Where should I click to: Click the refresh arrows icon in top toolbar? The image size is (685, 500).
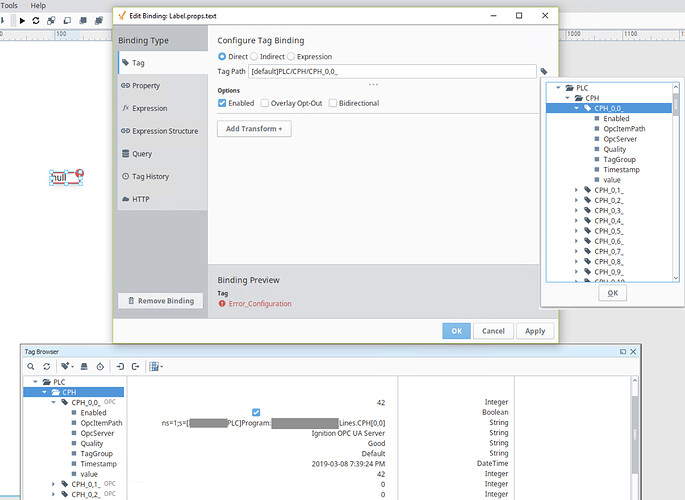pos(36,21)
